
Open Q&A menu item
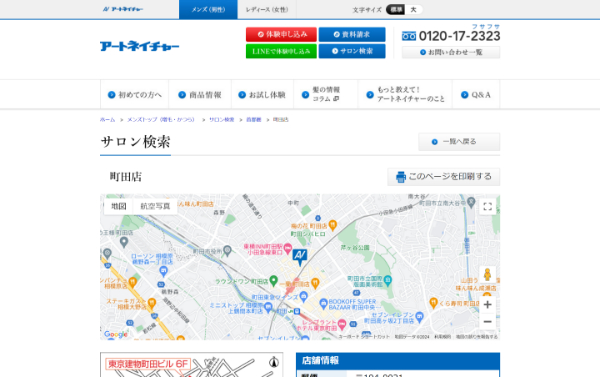pos(476,95)
